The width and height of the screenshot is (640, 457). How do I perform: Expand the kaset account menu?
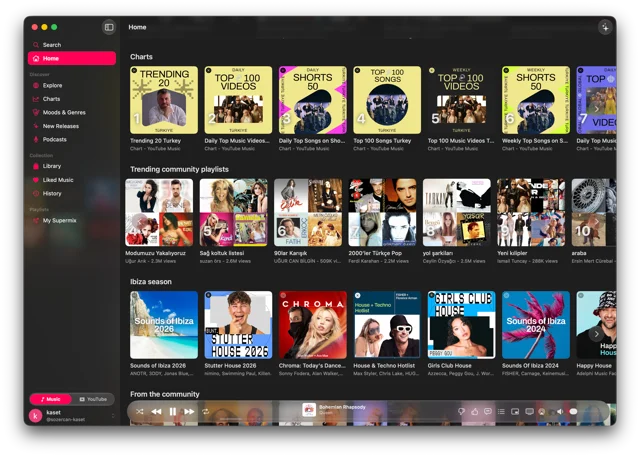pos(113,416)
